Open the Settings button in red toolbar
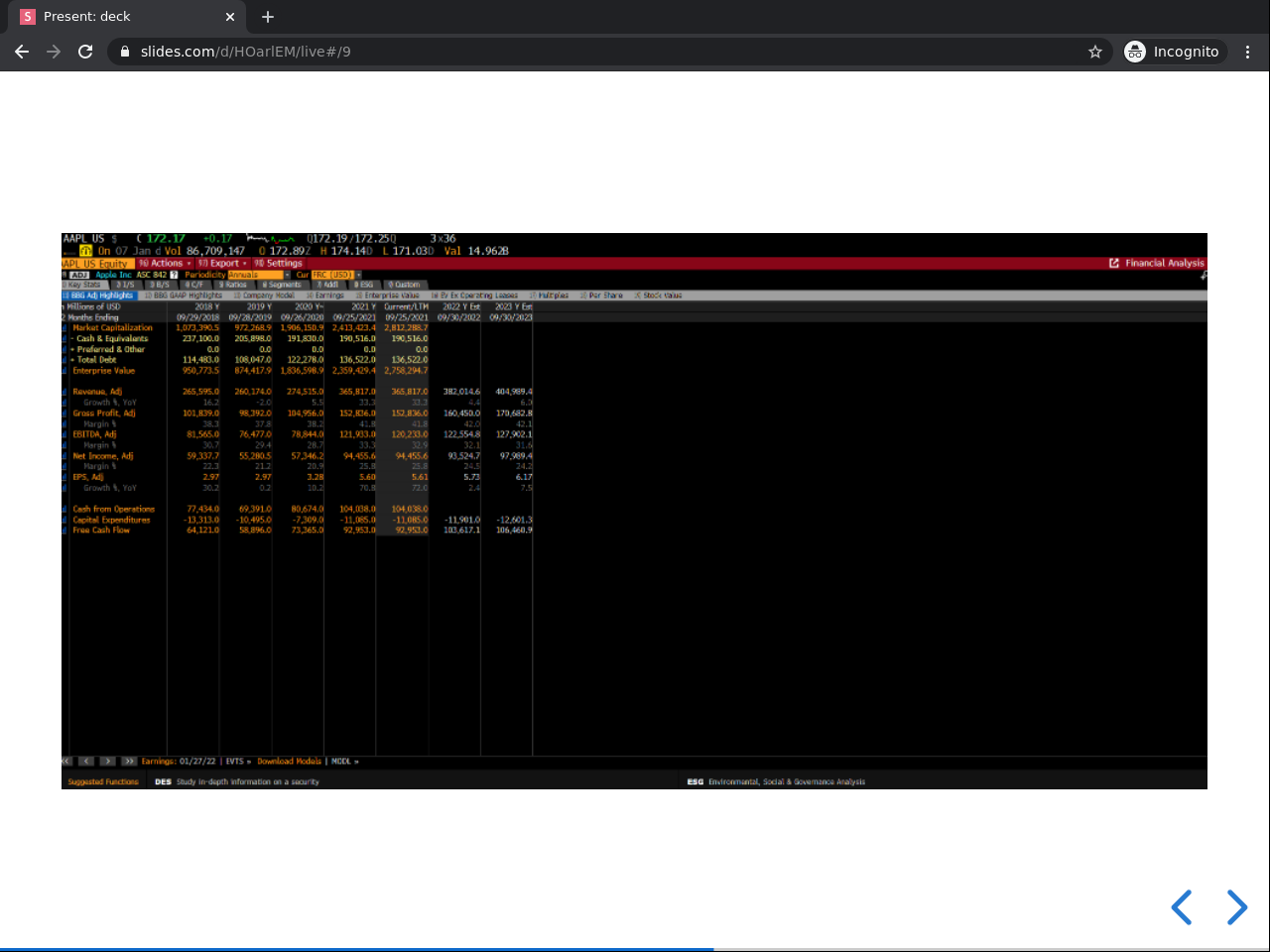Image resolution: width=1270 pixels, height=952 pixels. (x=279, y=263)
